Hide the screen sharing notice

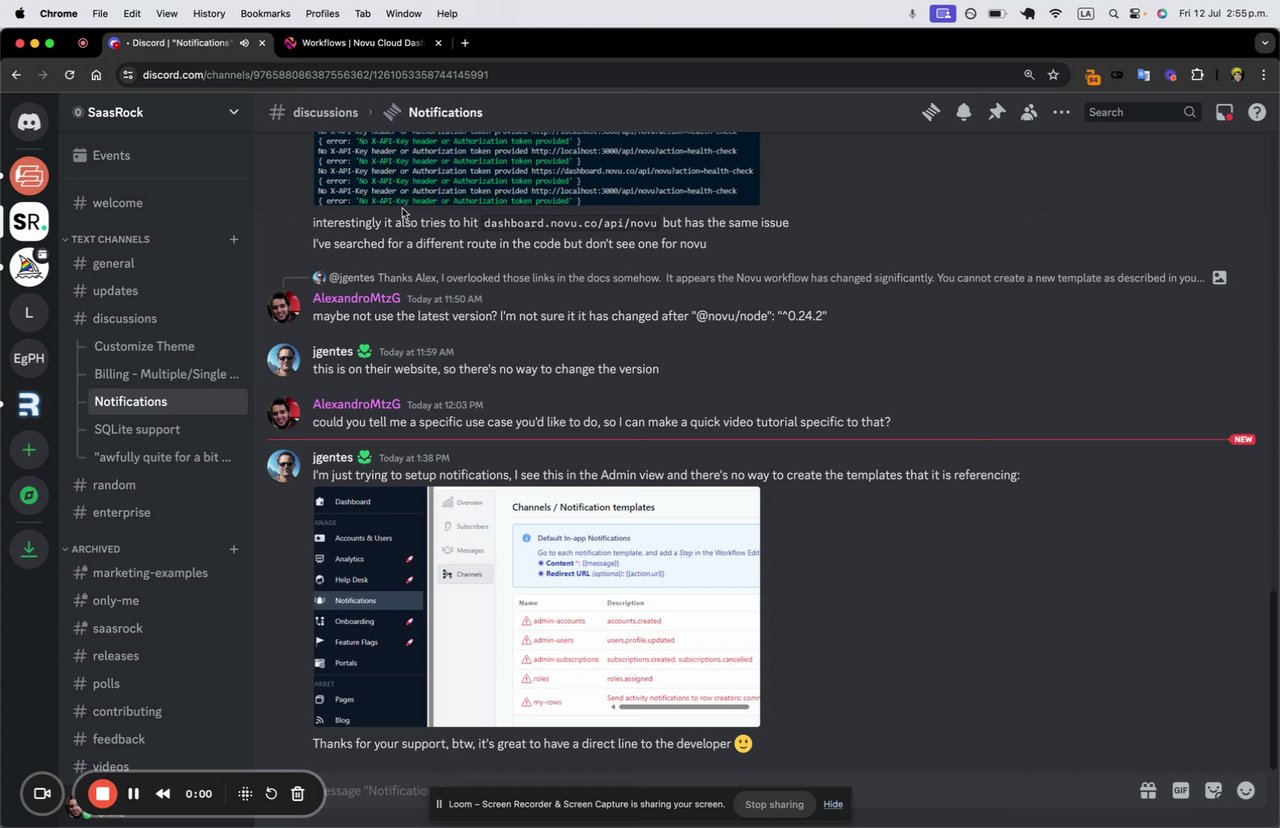click(833, 804)
